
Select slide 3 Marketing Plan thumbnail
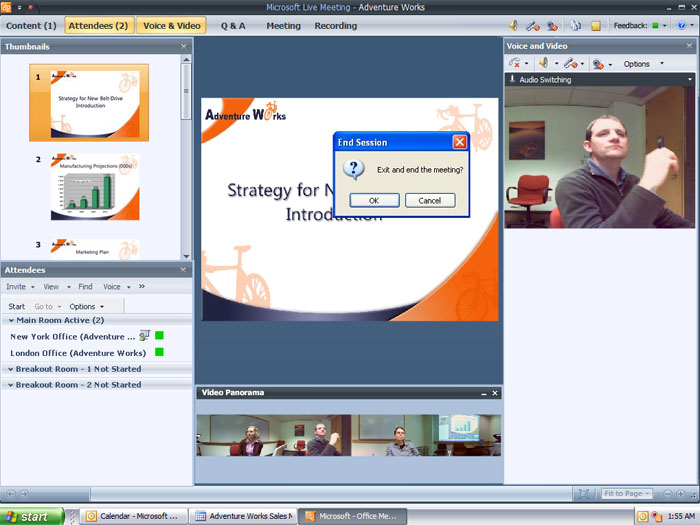tap(95, 249)
